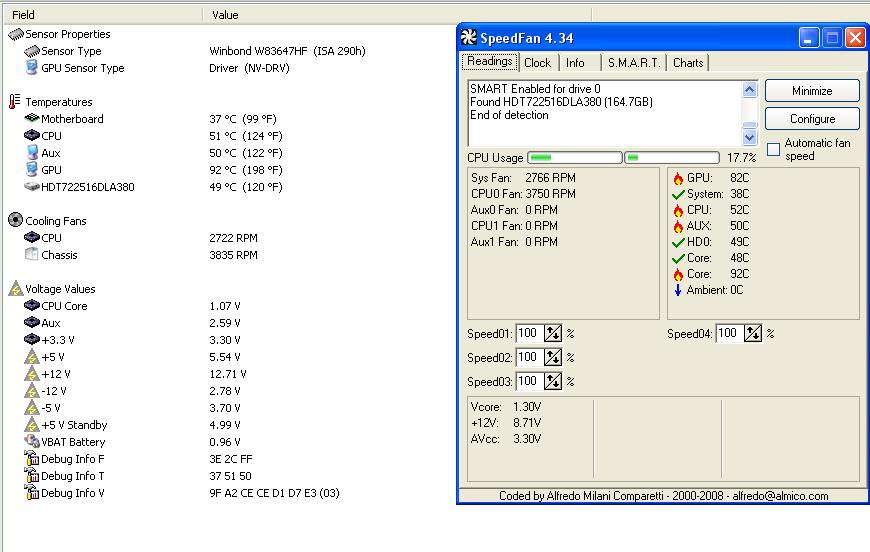The image size is (870, 552).
Task: Select the 'Winbond W83647HF (ISA 290h)' value
Action: [287, 51]
